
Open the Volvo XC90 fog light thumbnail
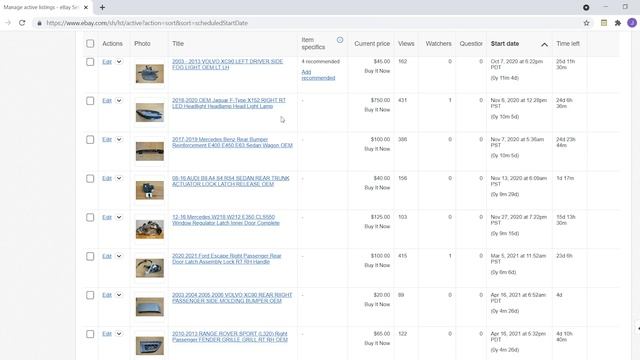[150, 73]
